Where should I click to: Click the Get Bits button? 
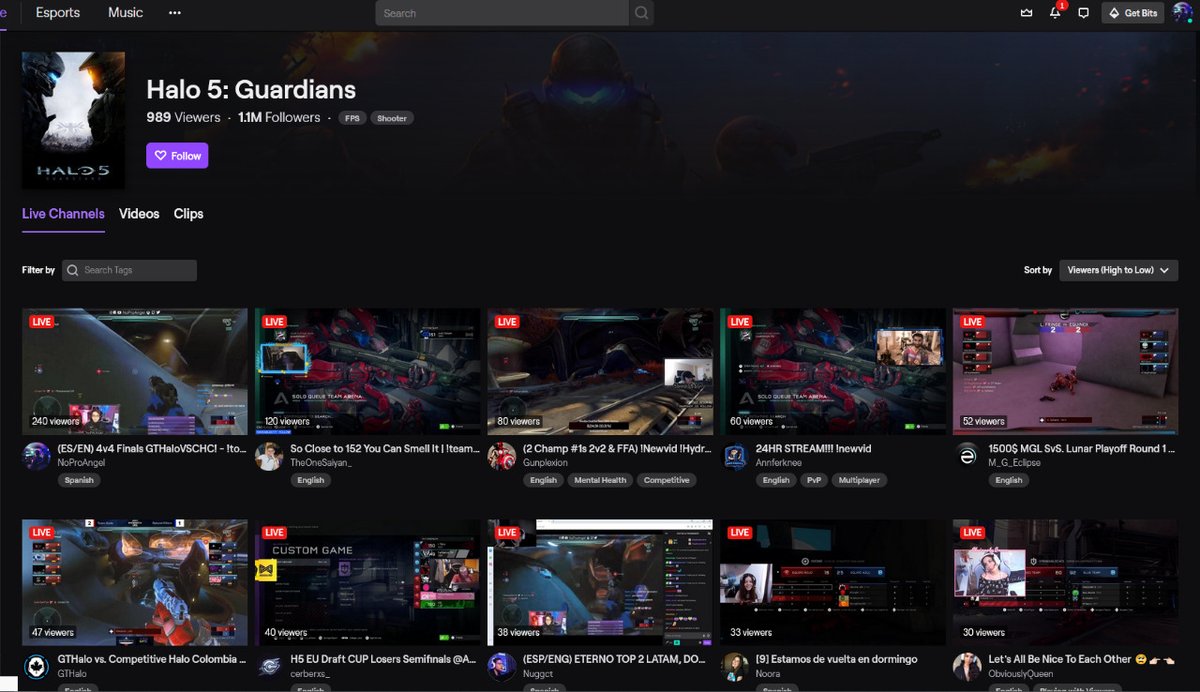[1134, 13]
